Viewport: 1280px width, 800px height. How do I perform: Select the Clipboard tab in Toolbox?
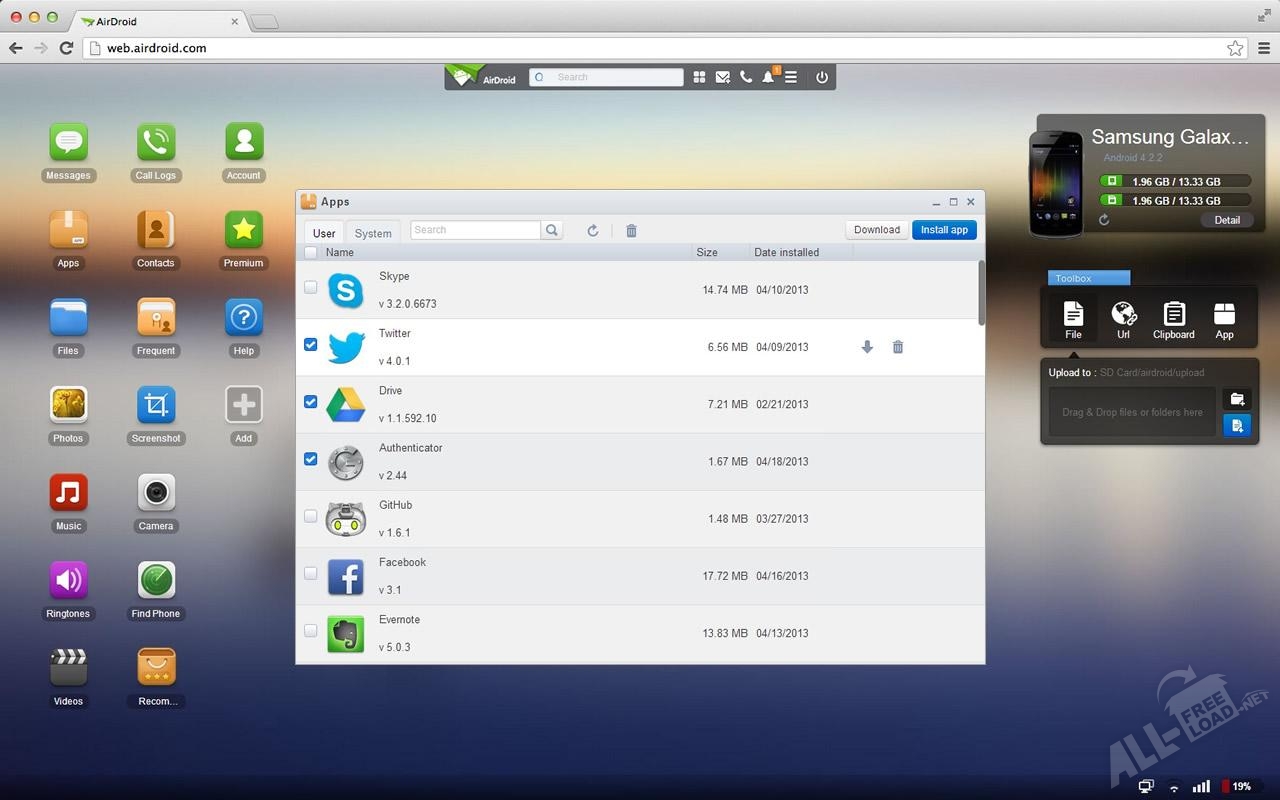point(1174,320)
